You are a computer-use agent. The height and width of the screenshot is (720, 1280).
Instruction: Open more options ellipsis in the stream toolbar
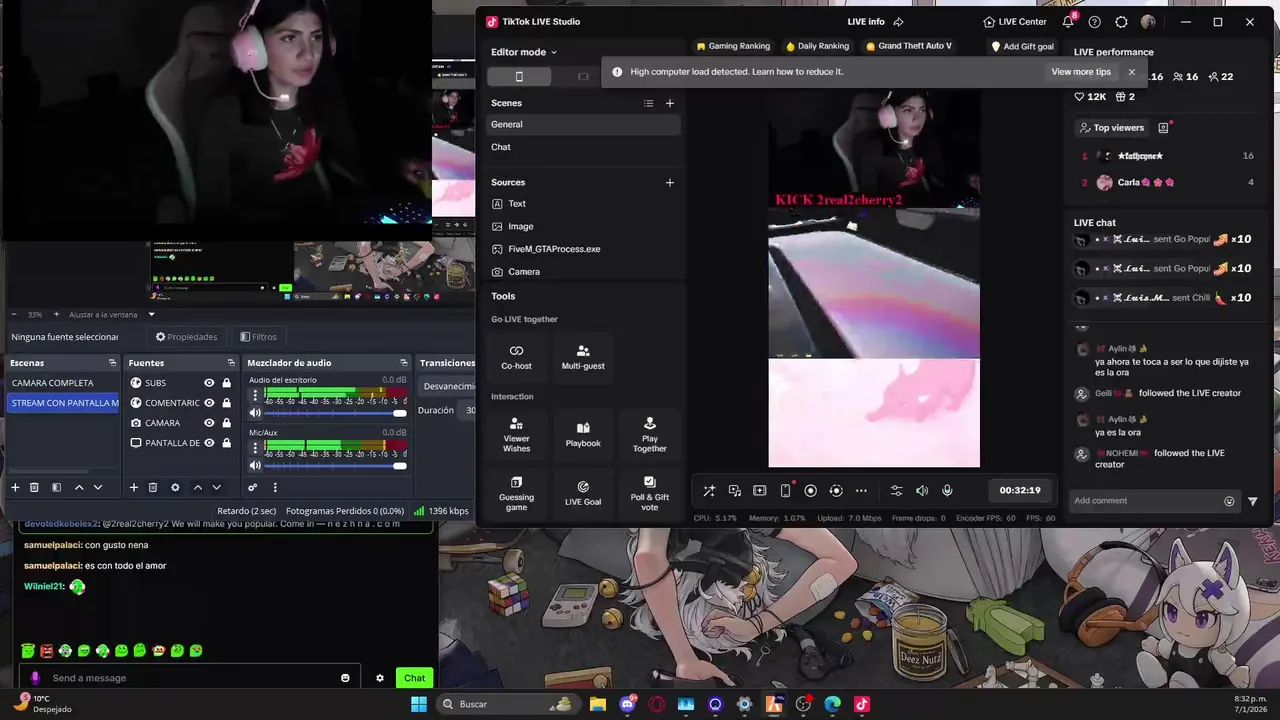(861, 490)
